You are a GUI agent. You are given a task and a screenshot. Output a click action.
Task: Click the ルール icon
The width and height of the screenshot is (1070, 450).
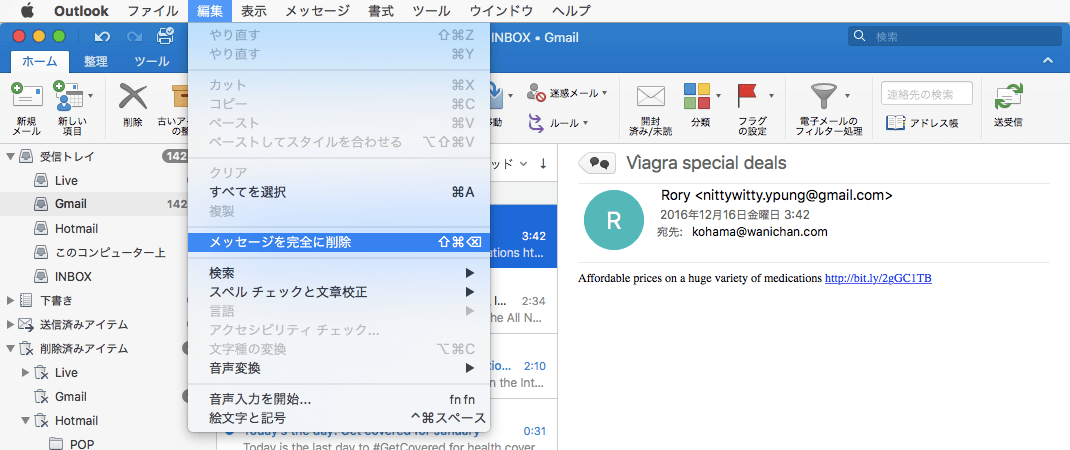[536, 123]
